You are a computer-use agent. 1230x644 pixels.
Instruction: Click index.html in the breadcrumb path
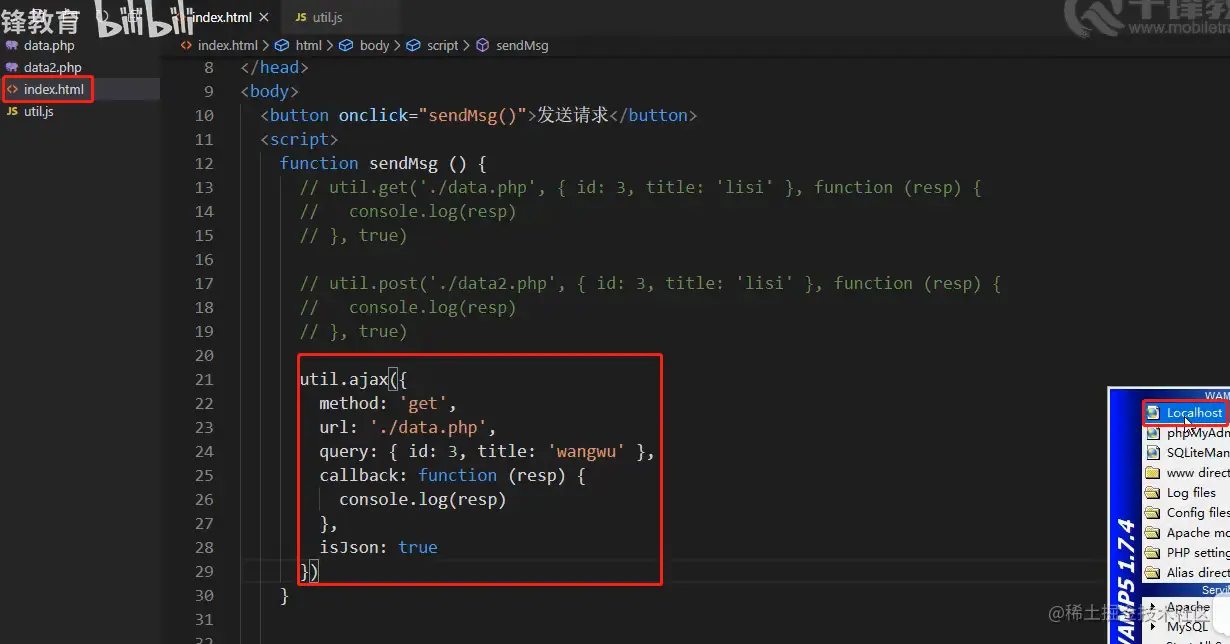coord(228,45)
